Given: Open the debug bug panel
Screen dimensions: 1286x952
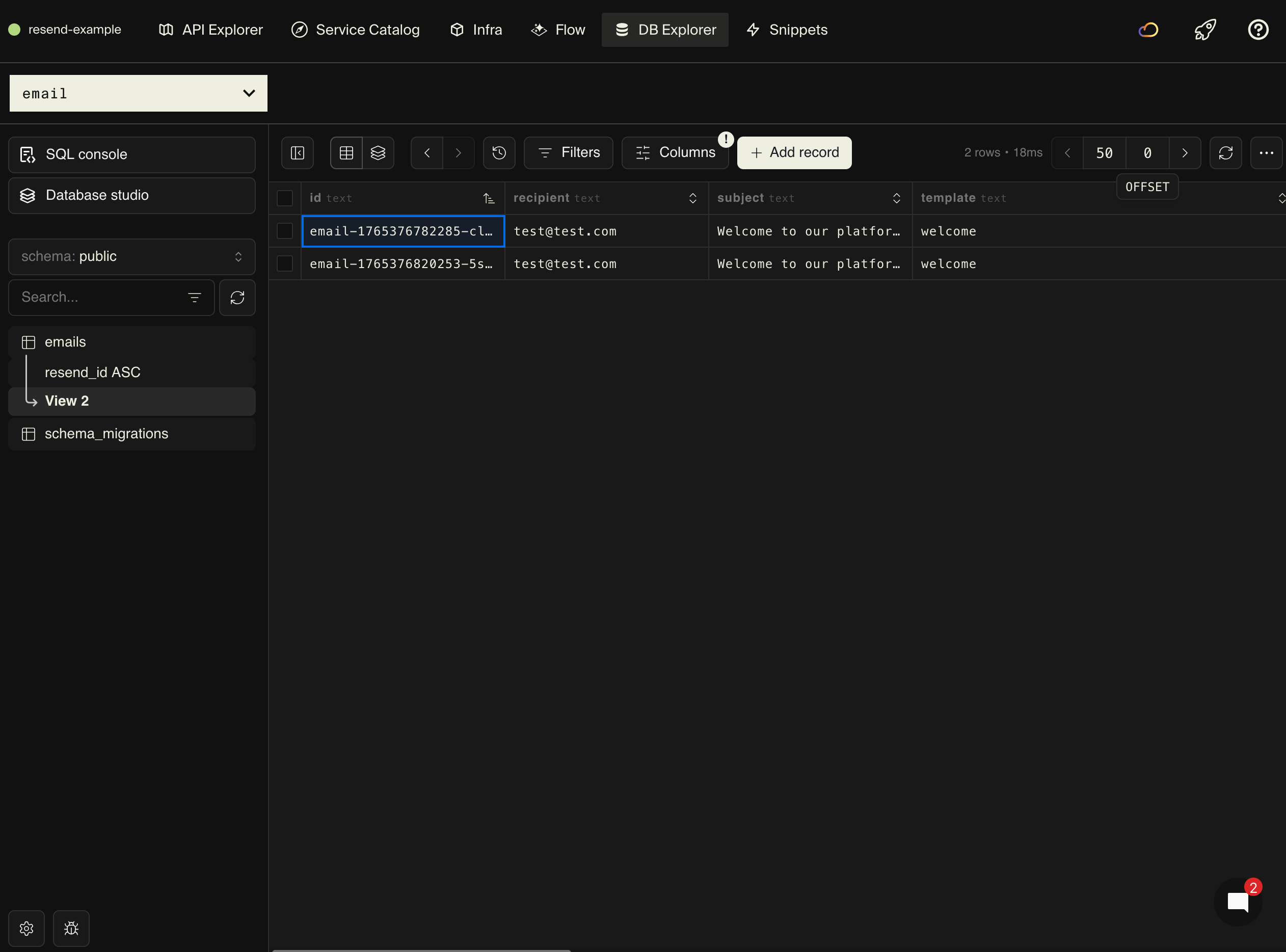Looking at the screenshot, I should tap(70, 928).
